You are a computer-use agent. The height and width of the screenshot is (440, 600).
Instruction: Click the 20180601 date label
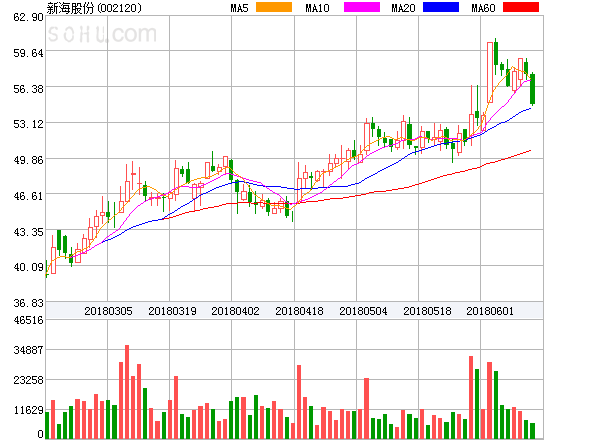490,311
